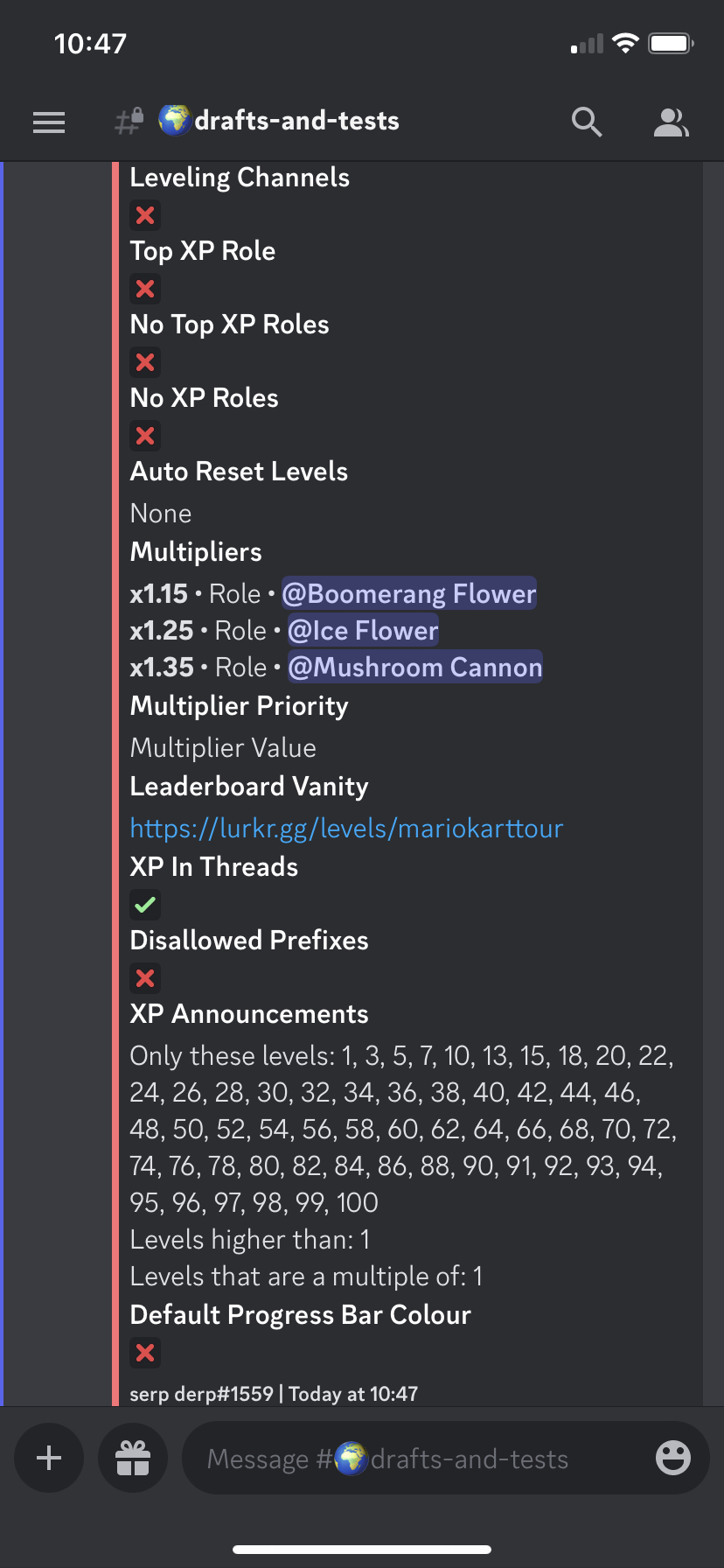This screenshot has width=724, height=1568.
Task: Tap the @Mushroom Cannon role mention
Action: (x=415, y=667)
